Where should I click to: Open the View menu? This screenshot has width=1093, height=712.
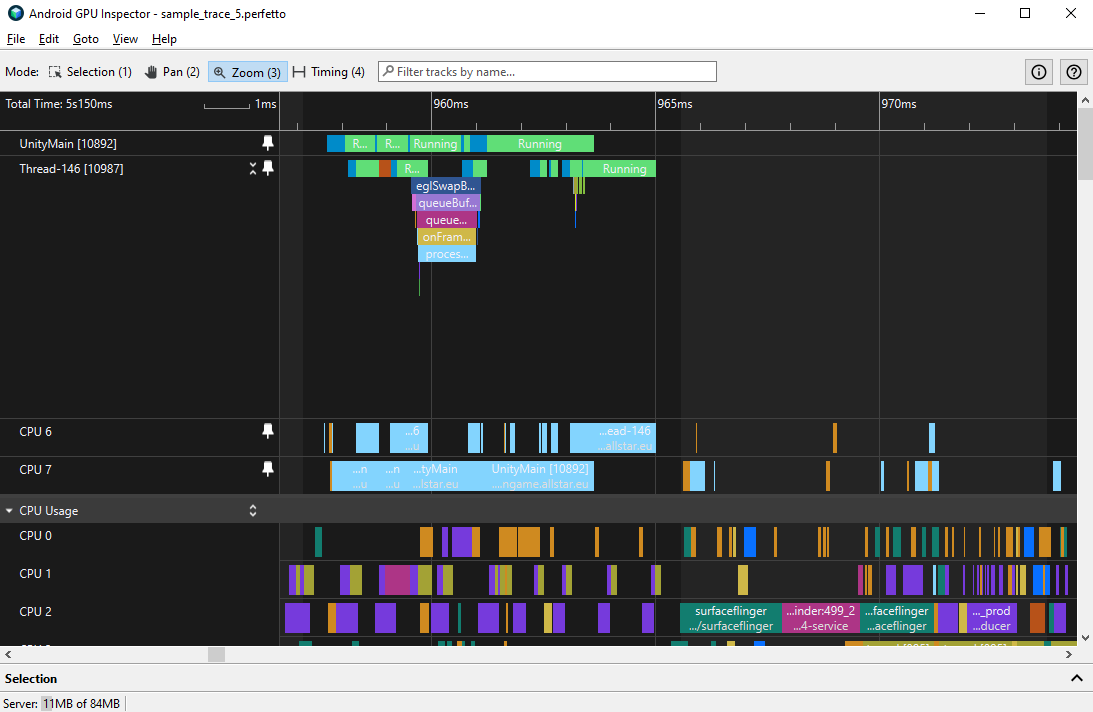point(124,39)
